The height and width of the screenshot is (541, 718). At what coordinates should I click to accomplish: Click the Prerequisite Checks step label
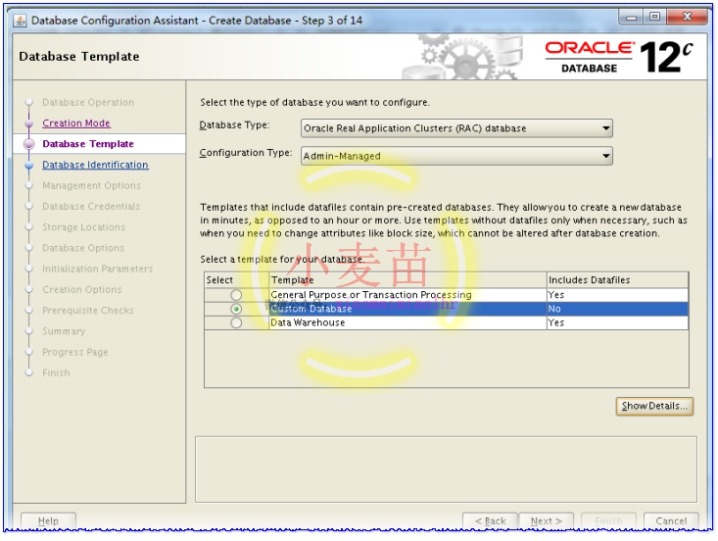88,311
